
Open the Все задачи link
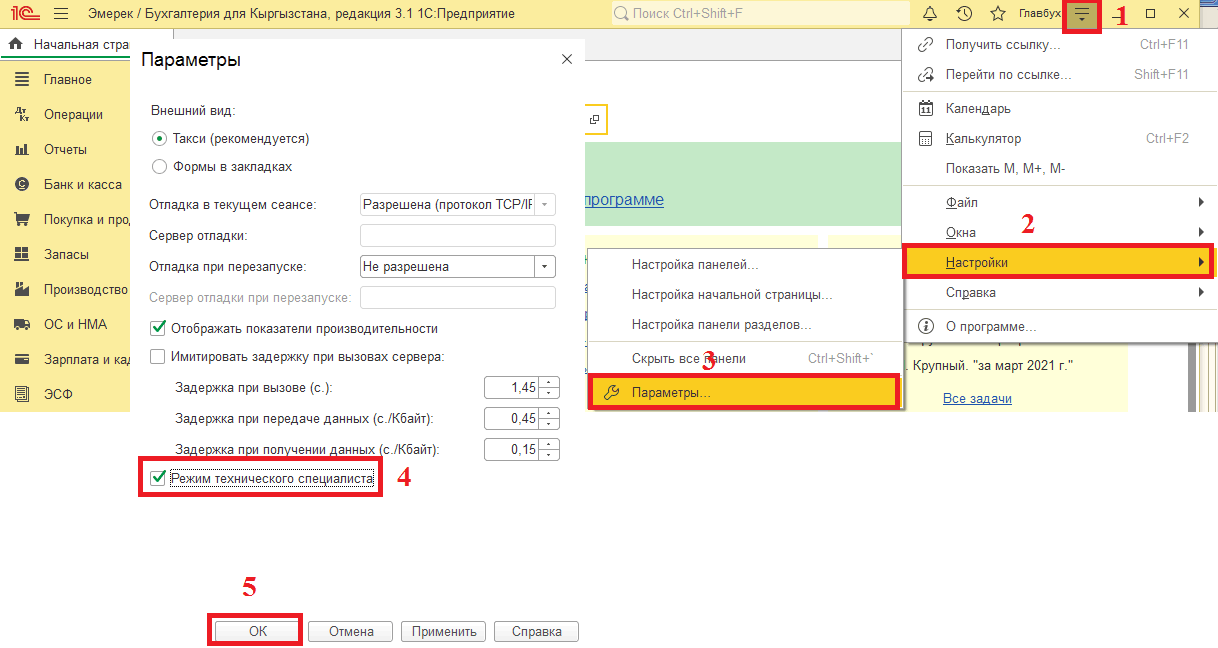(x=977, y=399)
